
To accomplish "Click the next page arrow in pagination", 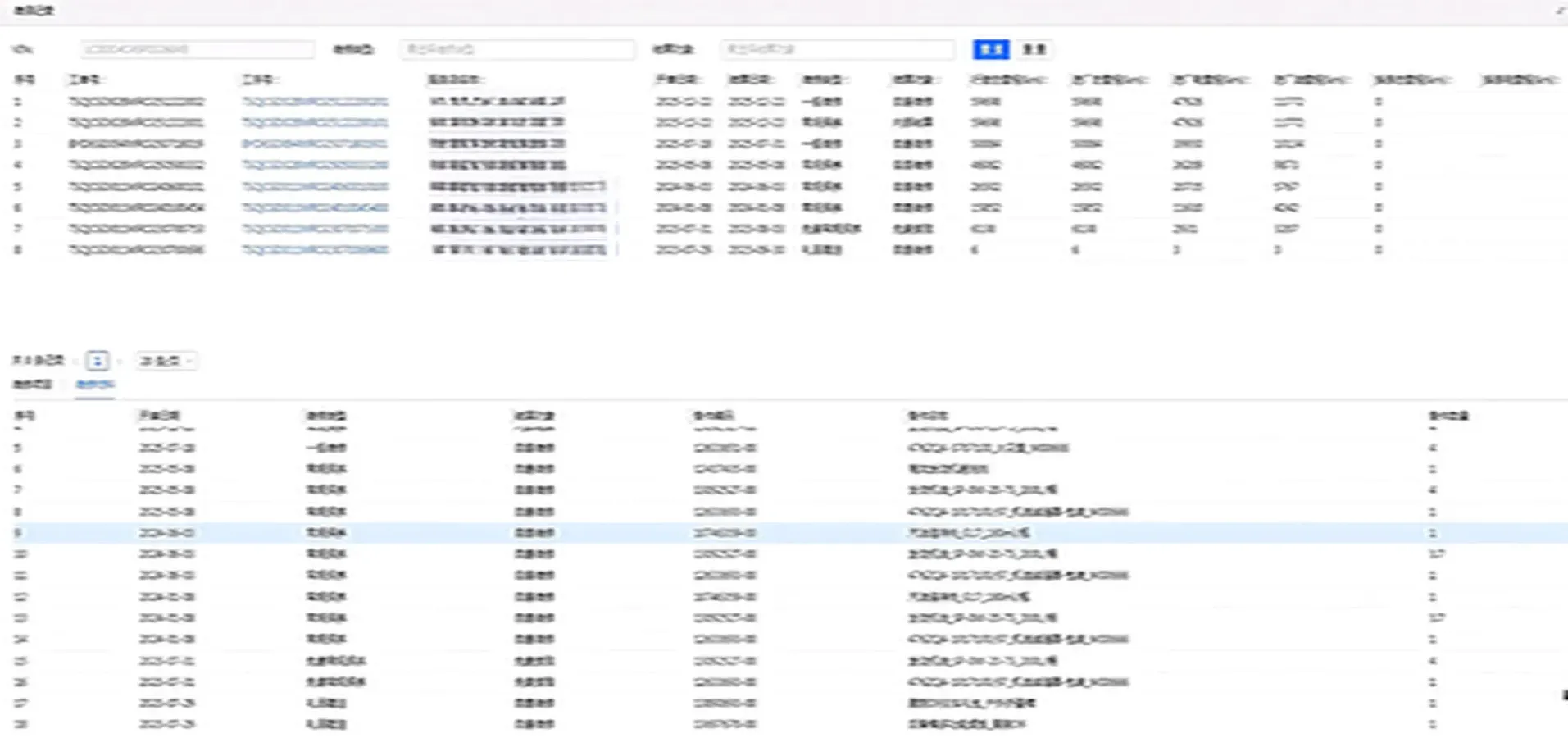I will (120, 361).
